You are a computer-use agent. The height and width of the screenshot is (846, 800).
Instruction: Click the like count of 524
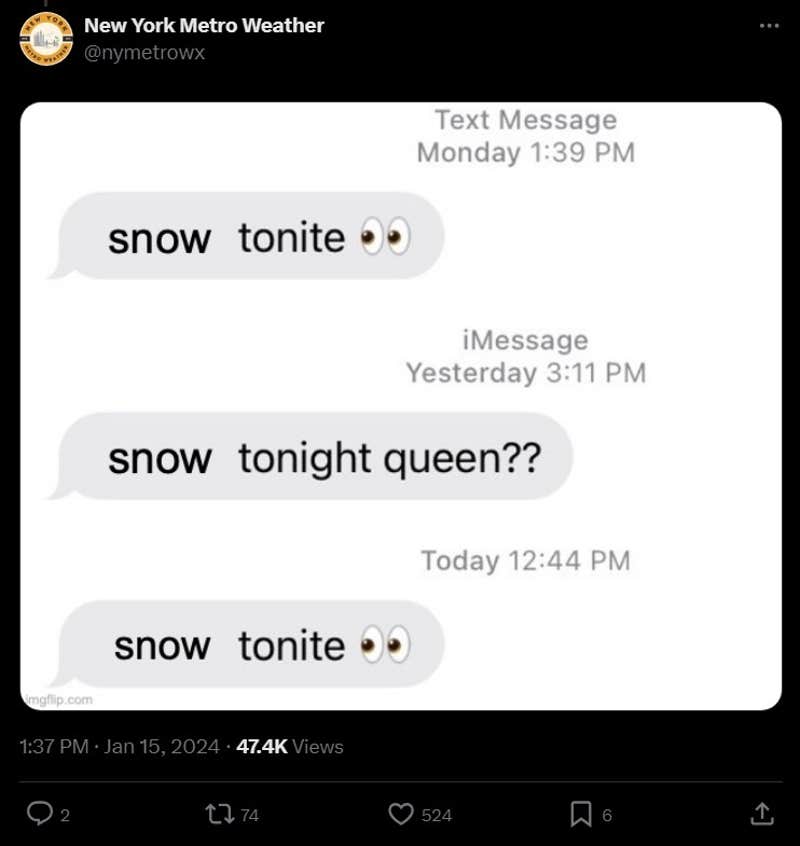click(436, 816)
